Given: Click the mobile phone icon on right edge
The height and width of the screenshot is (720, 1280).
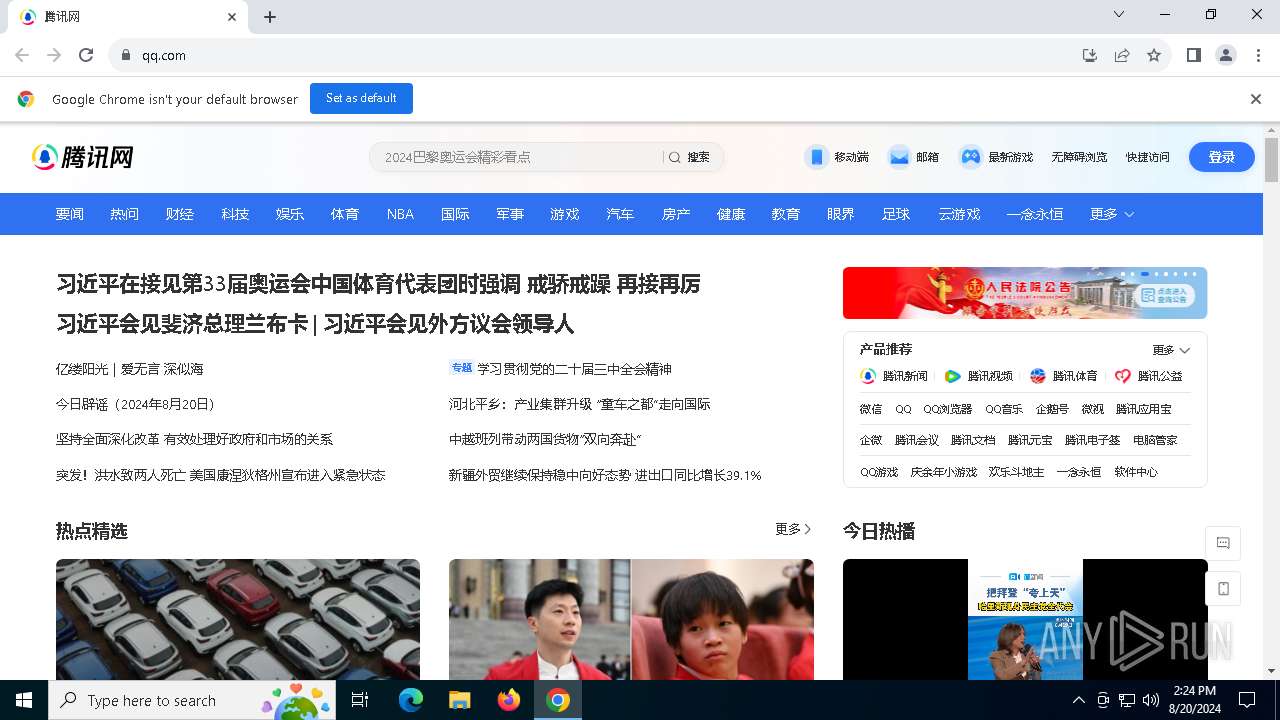Looking at the screenshot, I should pos(1223,589).
